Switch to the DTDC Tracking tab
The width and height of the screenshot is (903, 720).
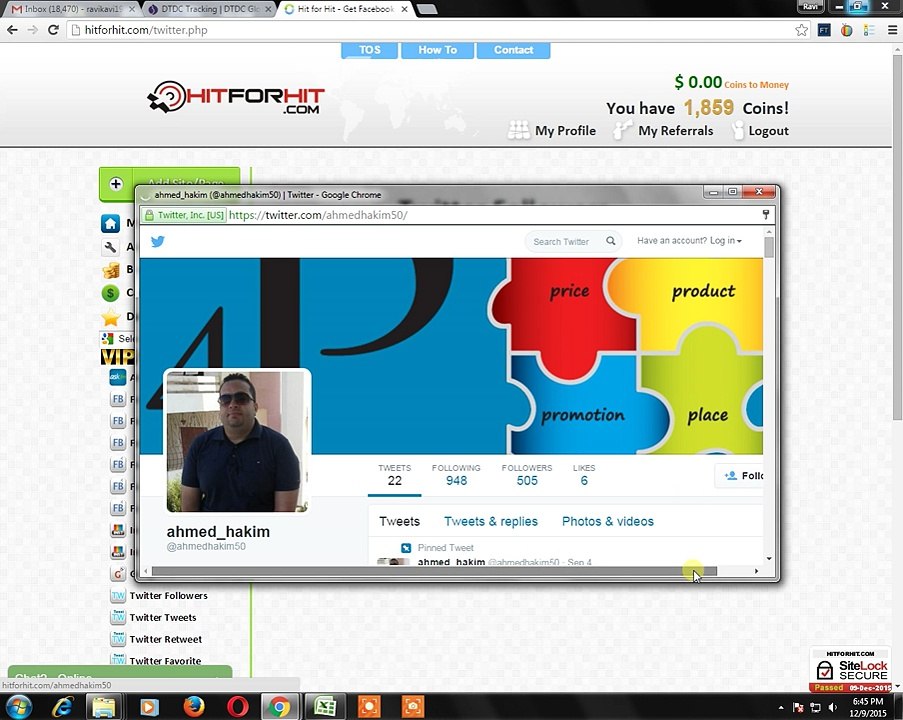coord(208,9)
